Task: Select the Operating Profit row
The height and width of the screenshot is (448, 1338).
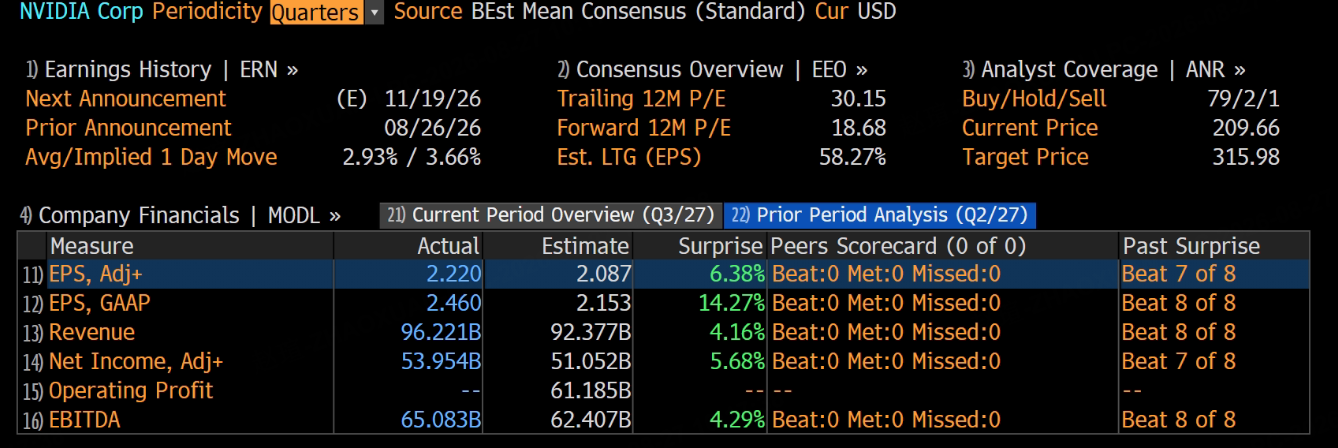Action: (x=664, y=390)
